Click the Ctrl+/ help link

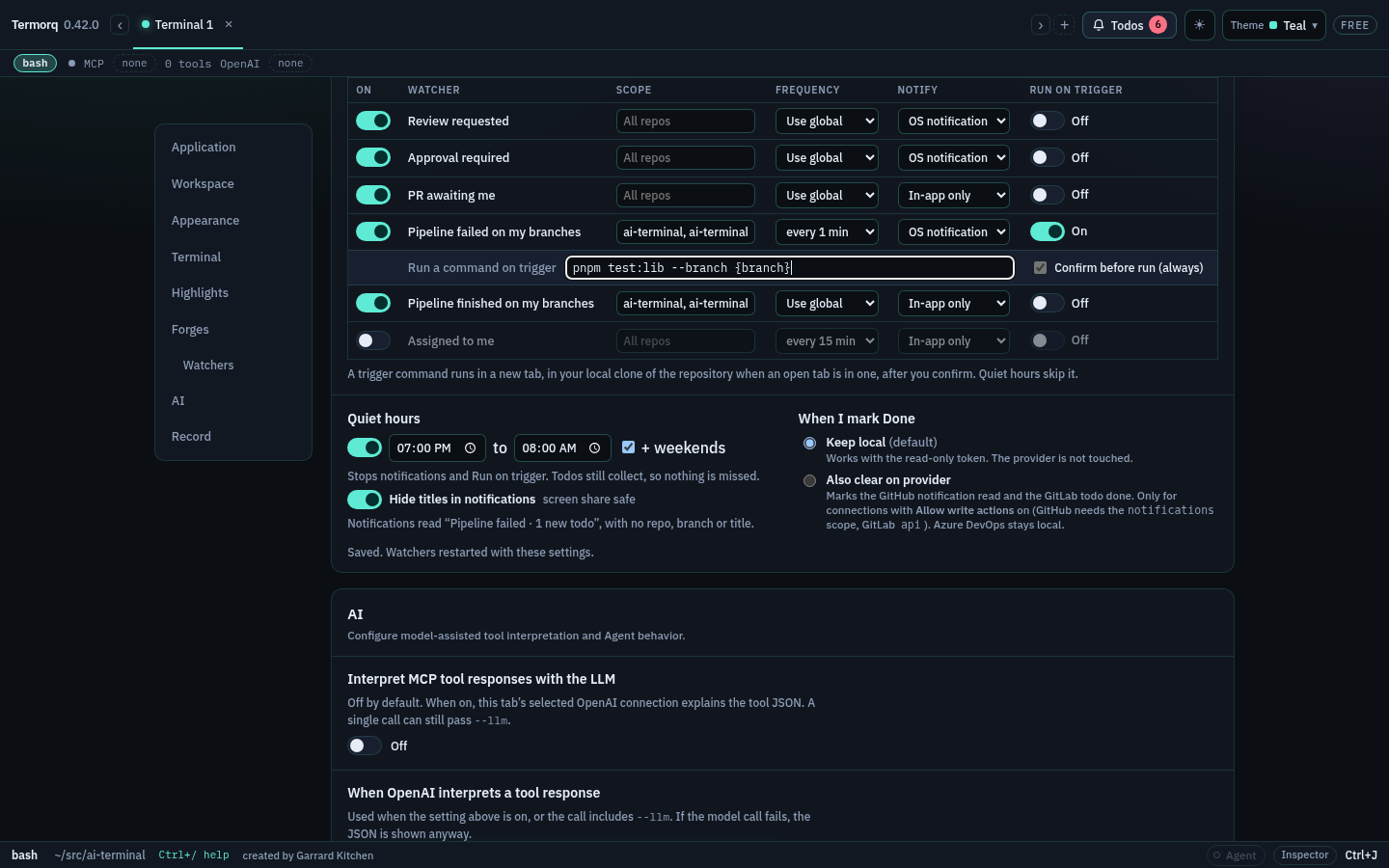pyautogui.click(x=194, y=855)
